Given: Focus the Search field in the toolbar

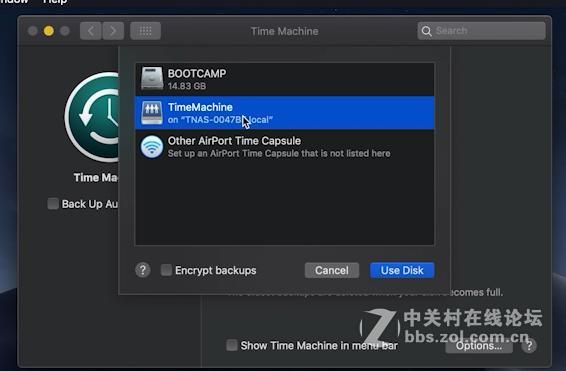Looking at the screenshot, I should pos(482,31).
